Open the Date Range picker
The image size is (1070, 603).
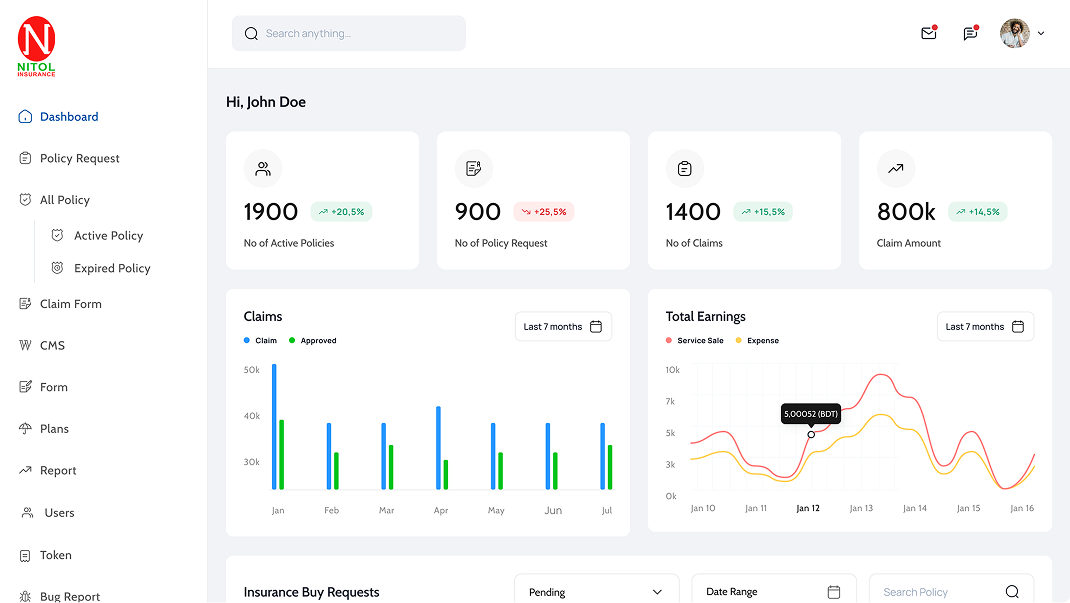coord(773,591)
